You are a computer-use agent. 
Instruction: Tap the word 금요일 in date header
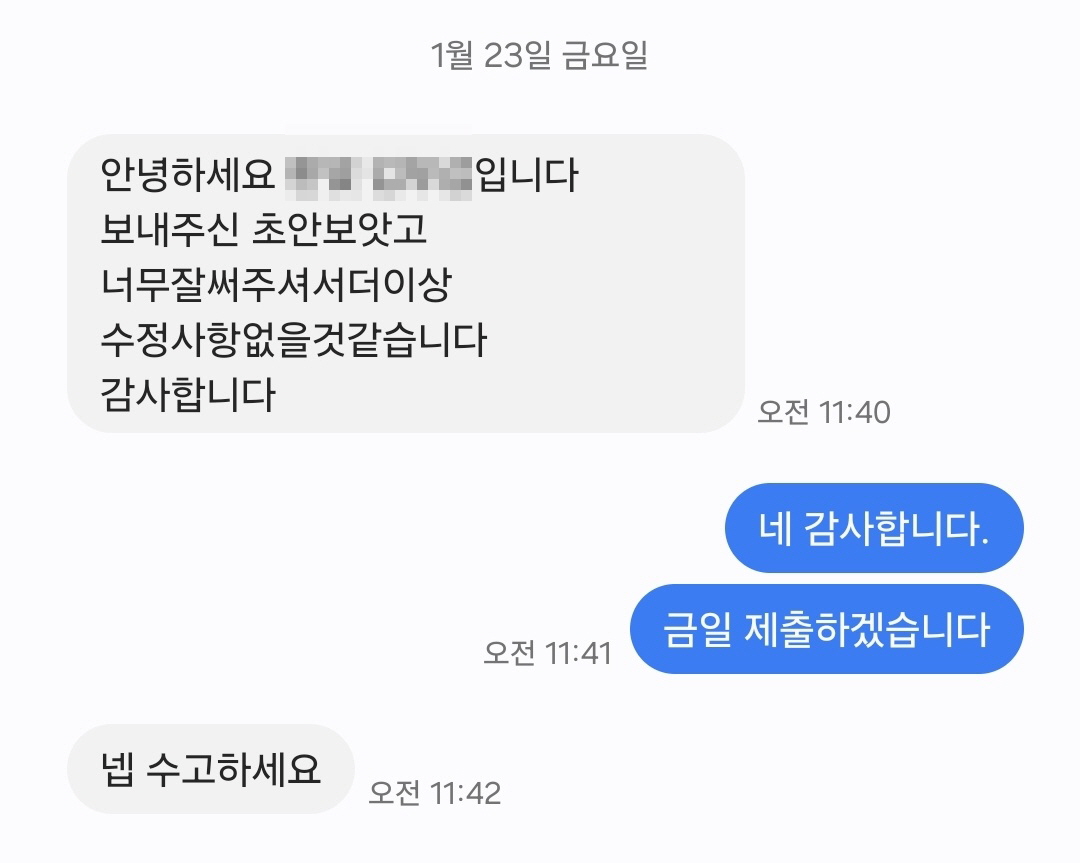[x=605, y=55]
